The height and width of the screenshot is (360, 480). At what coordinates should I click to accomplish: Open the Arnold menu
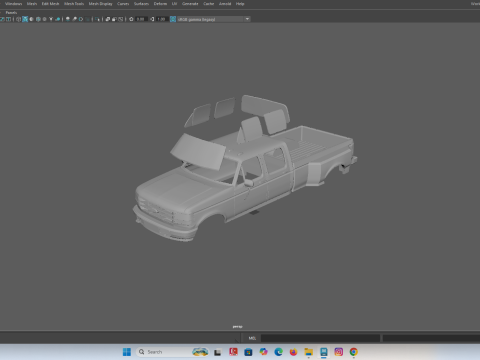pyautogui.click(x=225, y=4)
